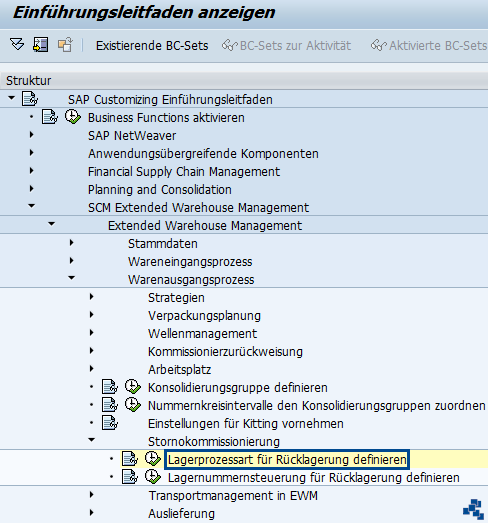The image size is (488, 523).
Task: Collapse SAP Customizing Einführungsleitfaden root node
Action: [x=11, y=98]
